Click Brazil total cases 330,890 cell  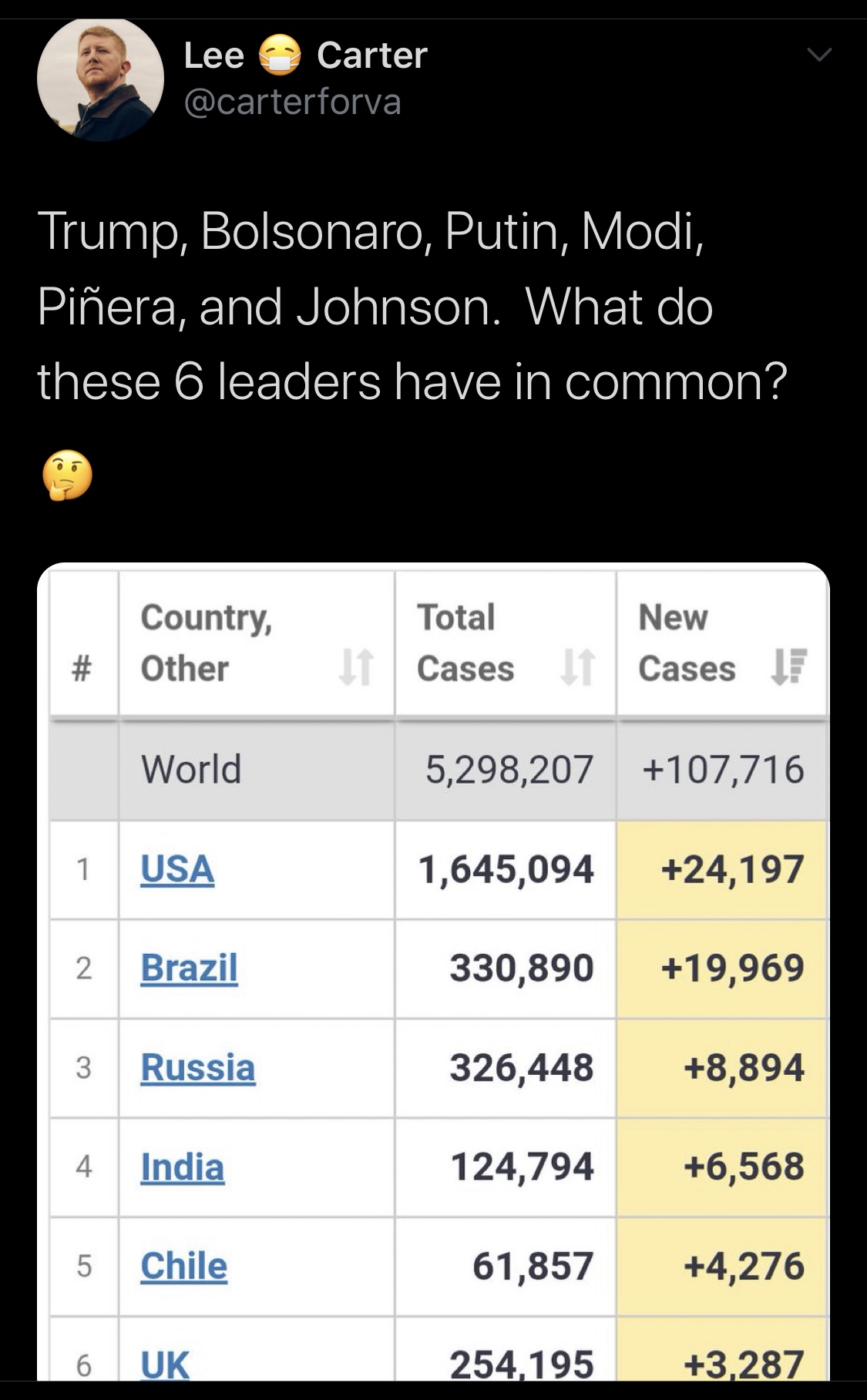(x=522, y=968)
